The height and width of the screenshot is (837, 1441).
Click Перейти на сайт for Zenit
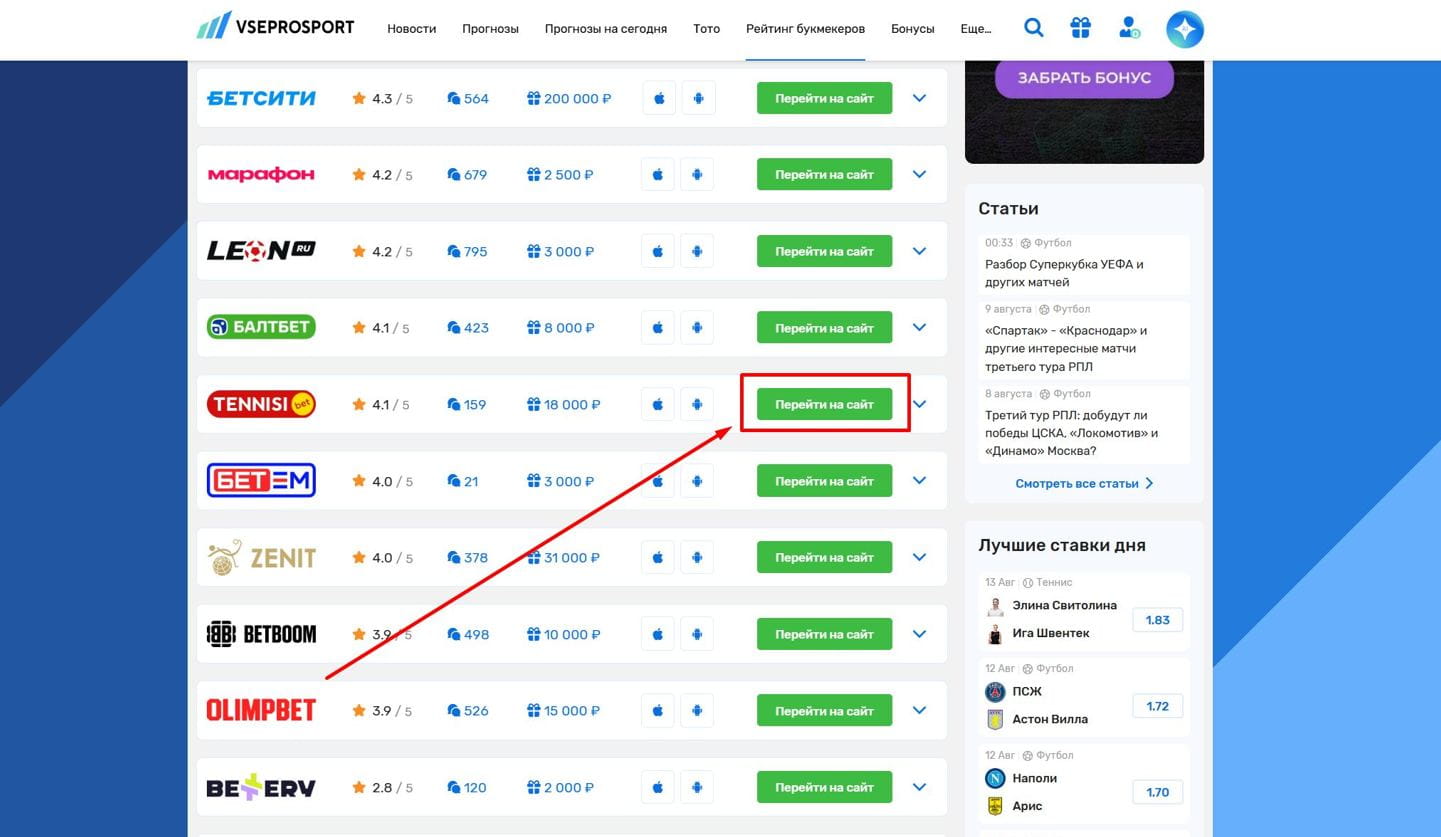(x=824, y=558)
